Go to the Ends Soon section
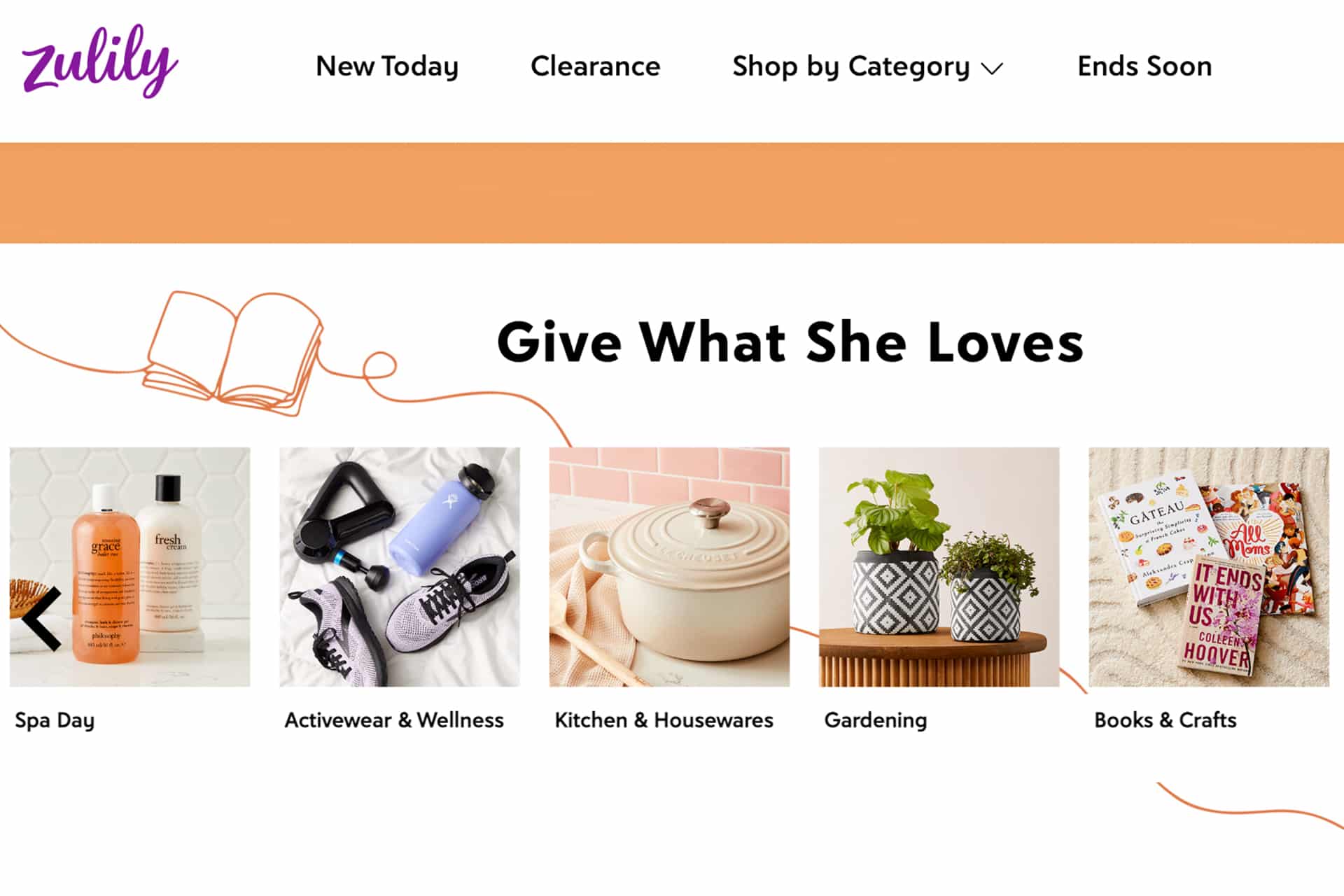Image resolution: width=1344 pixels, height=896 pixels. [x=1144, y=66]
